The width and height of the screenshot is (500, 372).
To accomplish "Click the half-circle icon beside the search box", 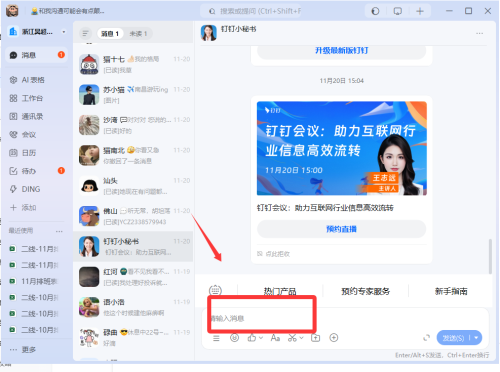I will (375, 11).
